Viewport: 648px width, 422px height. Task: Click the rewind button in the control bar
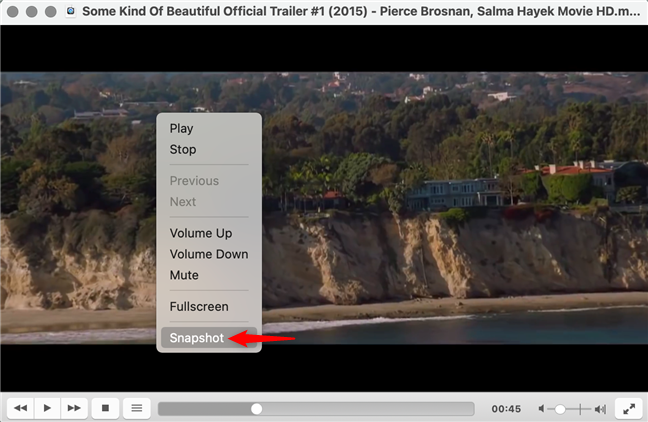point(21,408)
